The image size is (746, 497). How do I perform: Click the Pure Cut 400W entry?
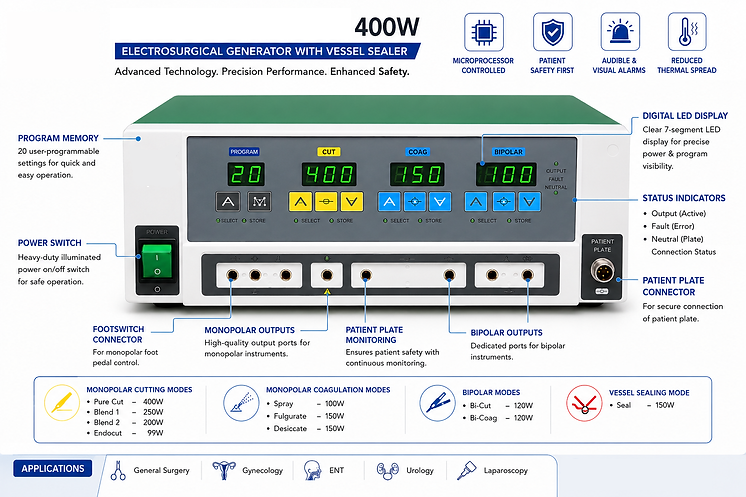pos(126,402)
